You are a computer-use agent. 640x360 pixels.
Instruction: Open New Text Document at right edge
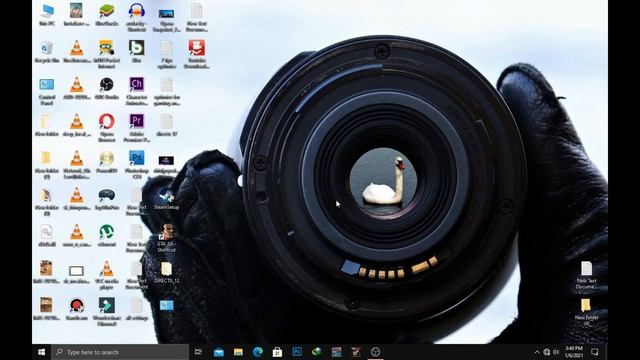[586, 275]
